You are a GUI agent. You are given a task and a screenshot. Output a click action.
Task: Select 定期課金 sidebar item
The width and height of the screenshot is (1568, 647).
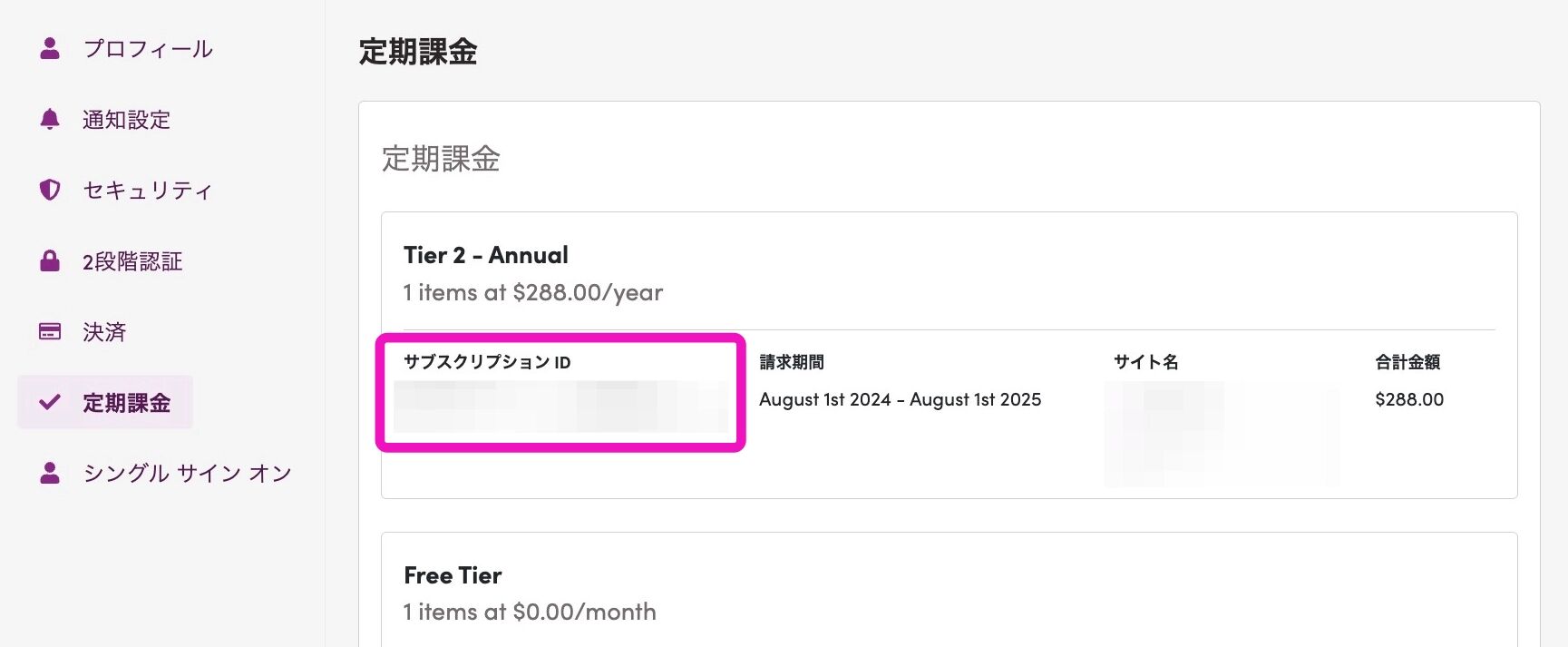click(x=126, y=403)
